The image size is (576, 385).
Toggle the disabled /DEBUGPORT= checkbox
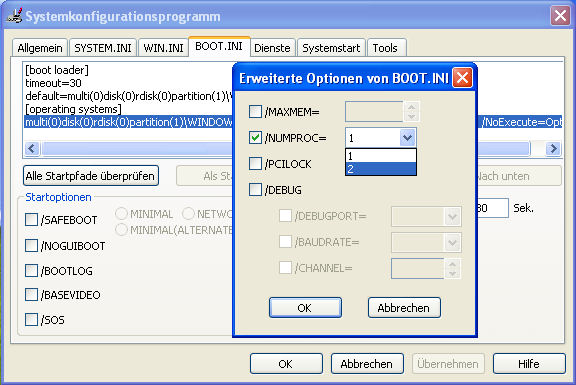click(285, 216)
